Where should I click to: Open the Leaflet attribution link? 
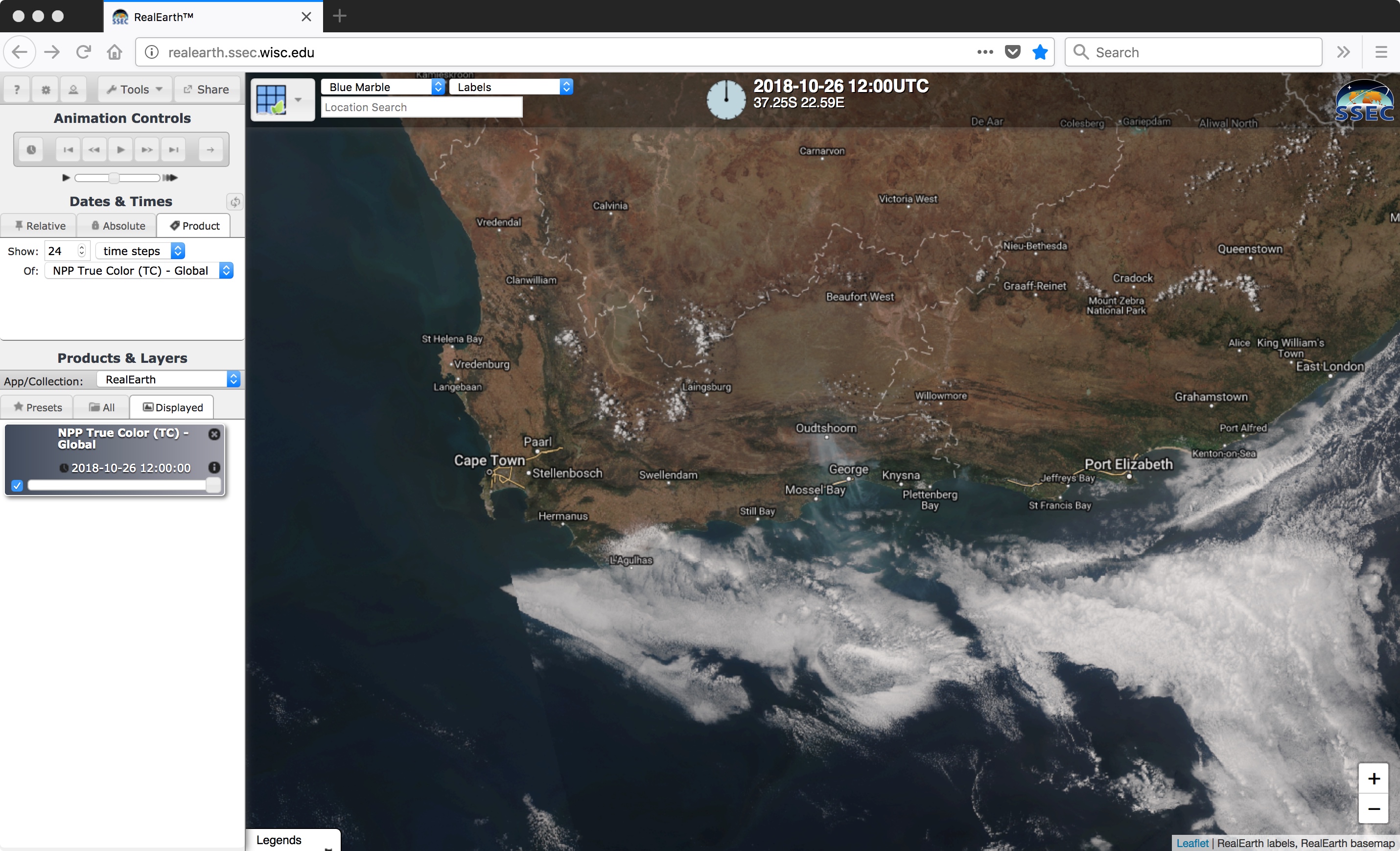(x=1192, y=843)
